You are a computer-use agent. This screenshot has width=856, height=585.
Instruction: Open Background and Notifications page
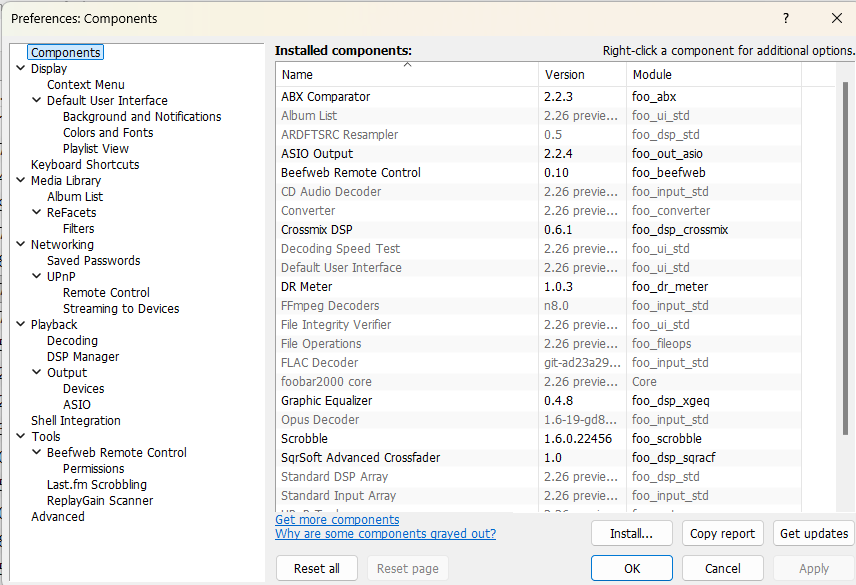pos(142,116)
